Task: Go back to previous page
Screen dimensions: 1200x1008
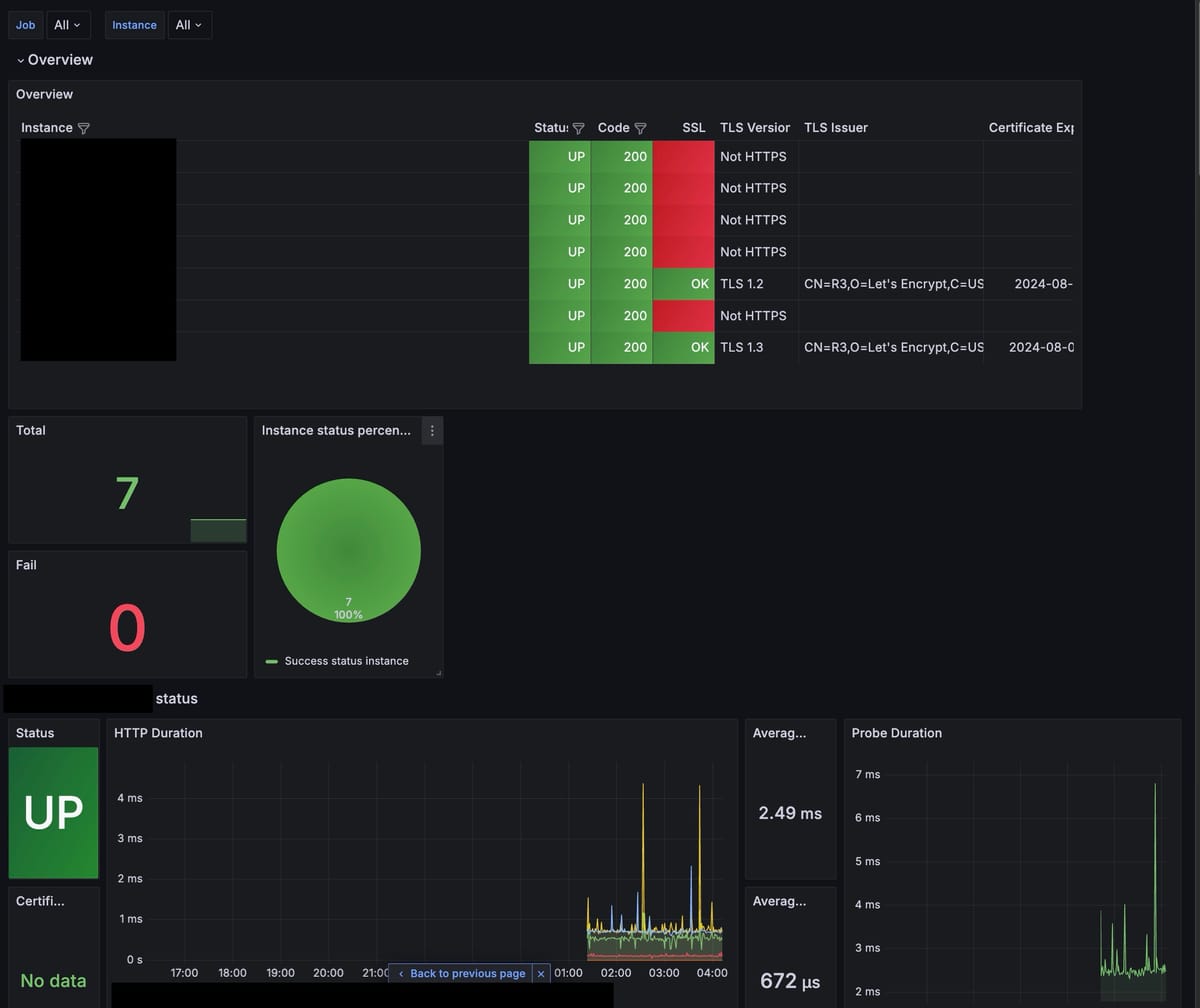Action: (461, 973)
